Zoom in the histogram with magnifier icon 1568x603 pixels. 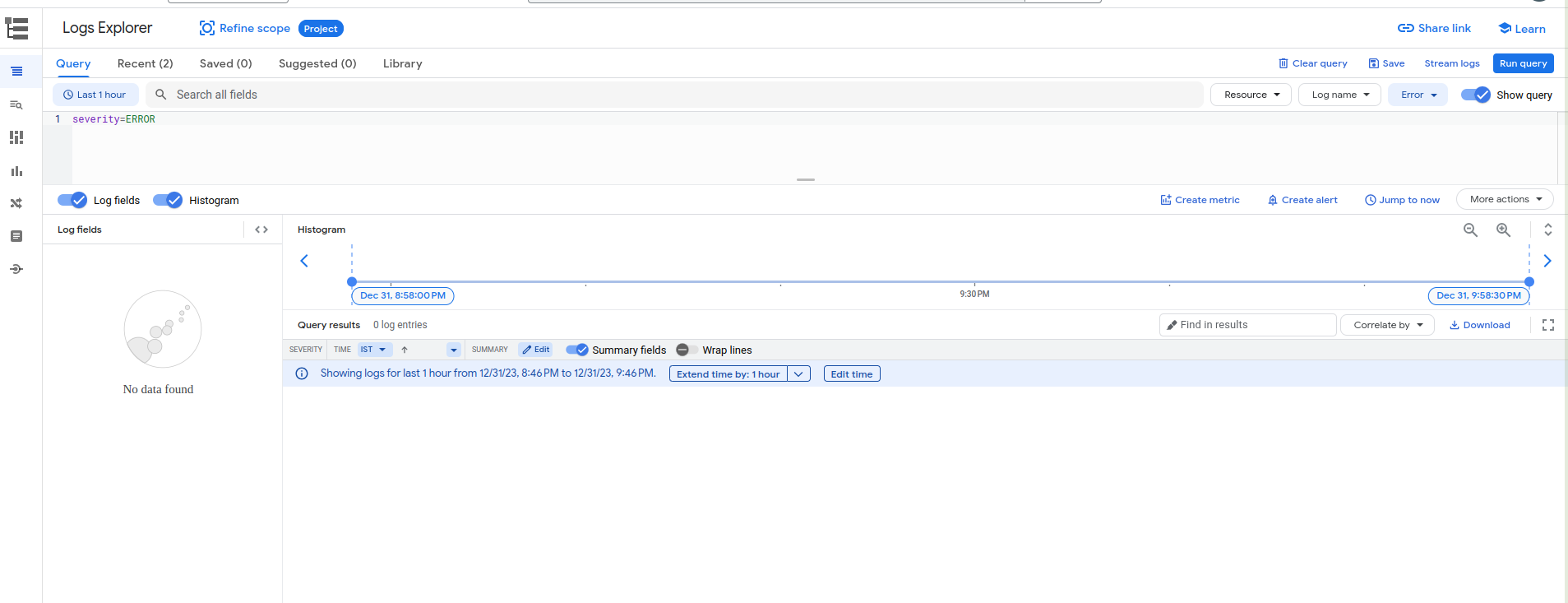click(1503, 230)
